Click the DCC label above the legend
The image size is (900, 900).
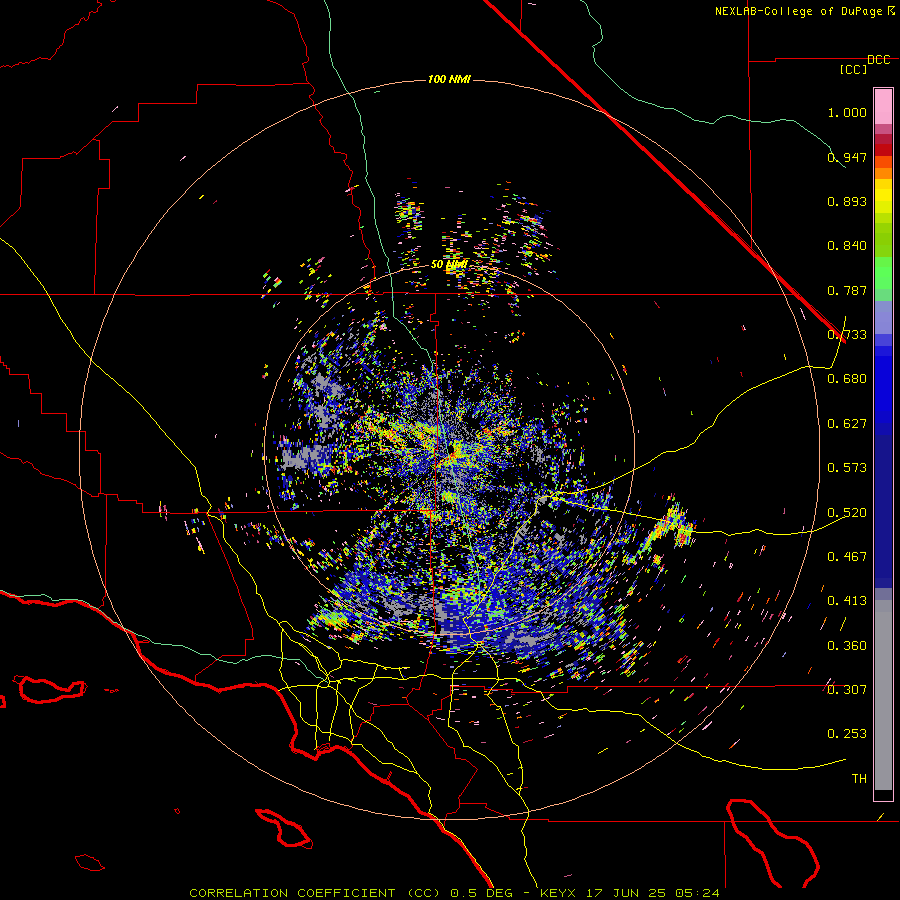pos(878,60)
